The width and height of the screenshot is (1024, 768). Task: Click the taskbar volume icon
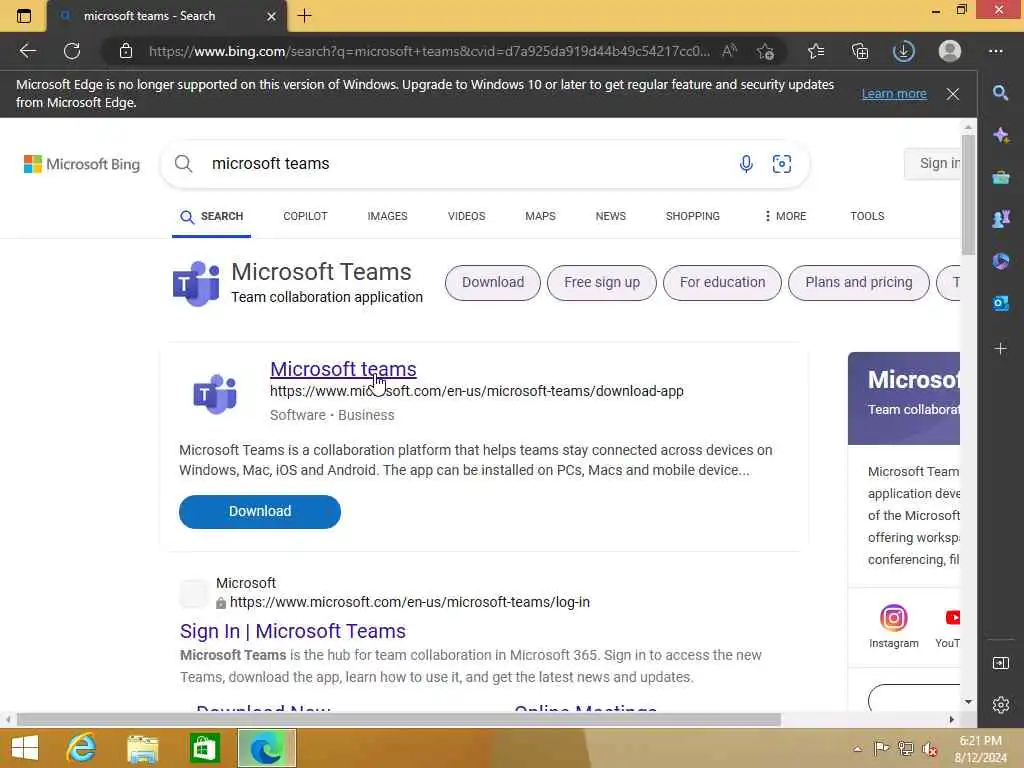click(x=930, y=749)
